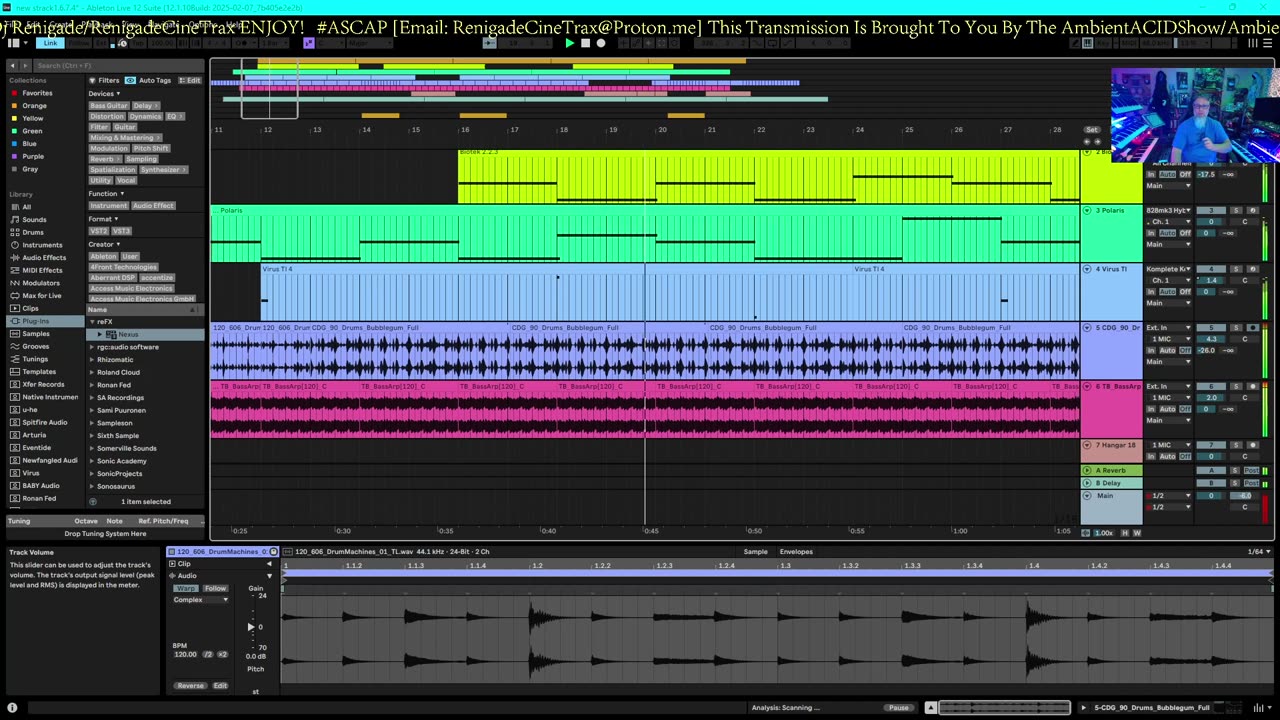Image resolution: width=1280 pixels, height=720 pixels.
Task: Open 828mk3 Hybrid input dropdown on Polaris
Action: [x=1169, y=210]
